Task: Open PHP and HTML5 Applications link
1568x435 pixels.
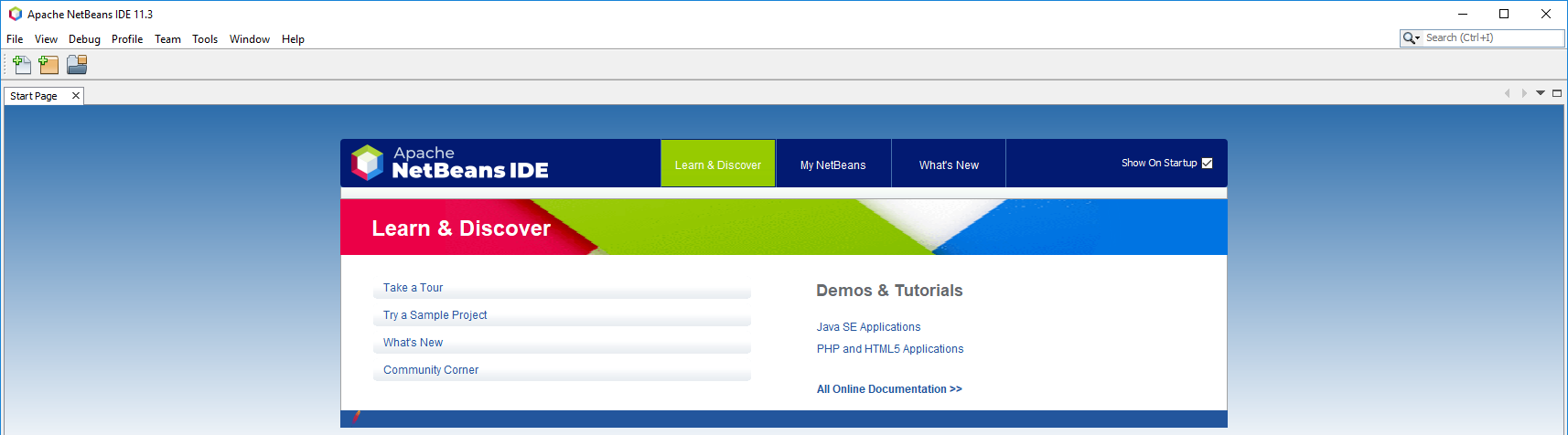Action: click(x=890, y=349)
